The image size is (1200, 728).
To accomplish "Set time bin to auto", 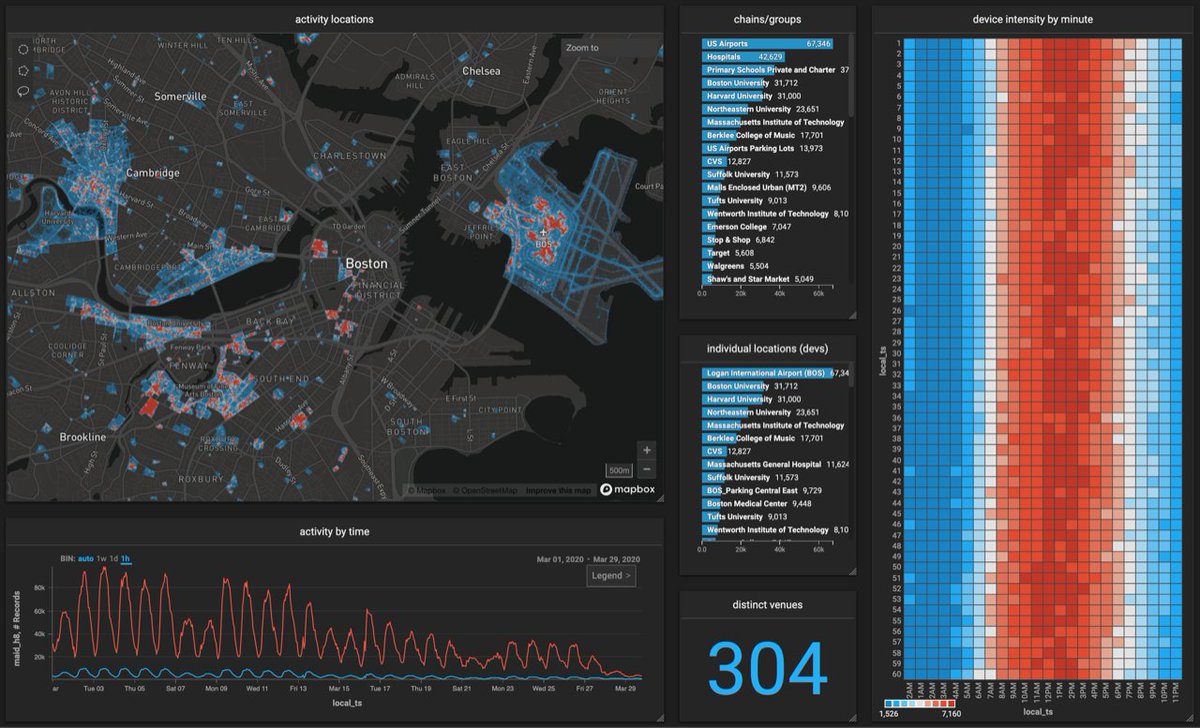I will tap(86, 557).
